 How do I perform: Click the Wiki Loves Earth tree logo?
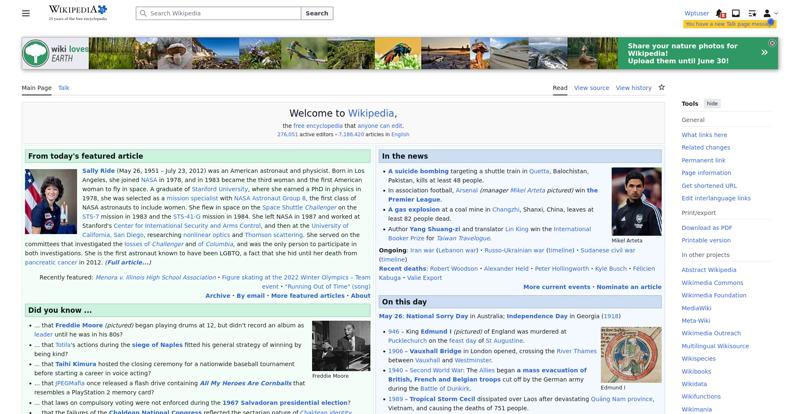tap(35, 53)
